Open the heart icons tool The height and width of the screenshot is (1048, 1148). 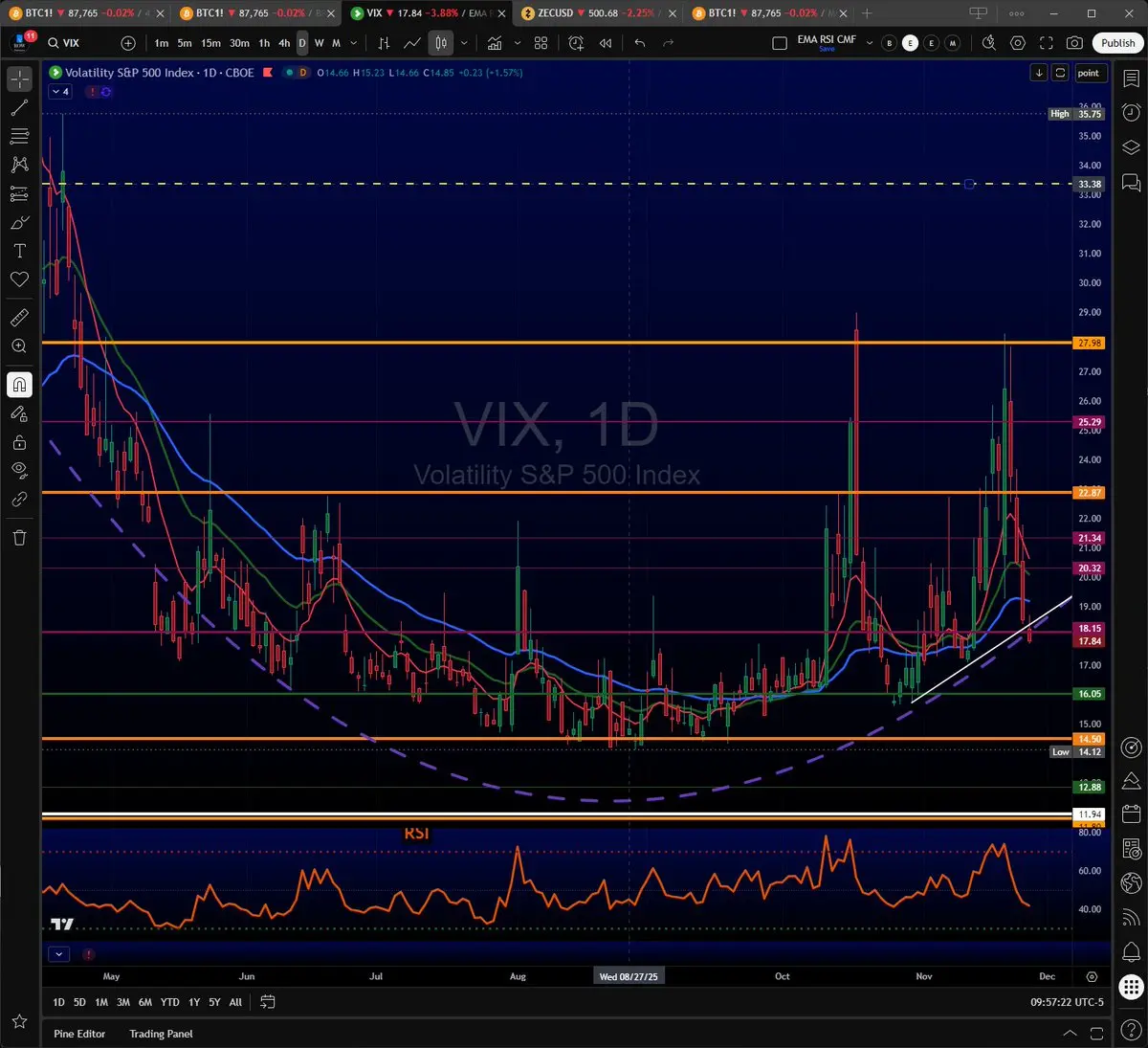point(19,279)
